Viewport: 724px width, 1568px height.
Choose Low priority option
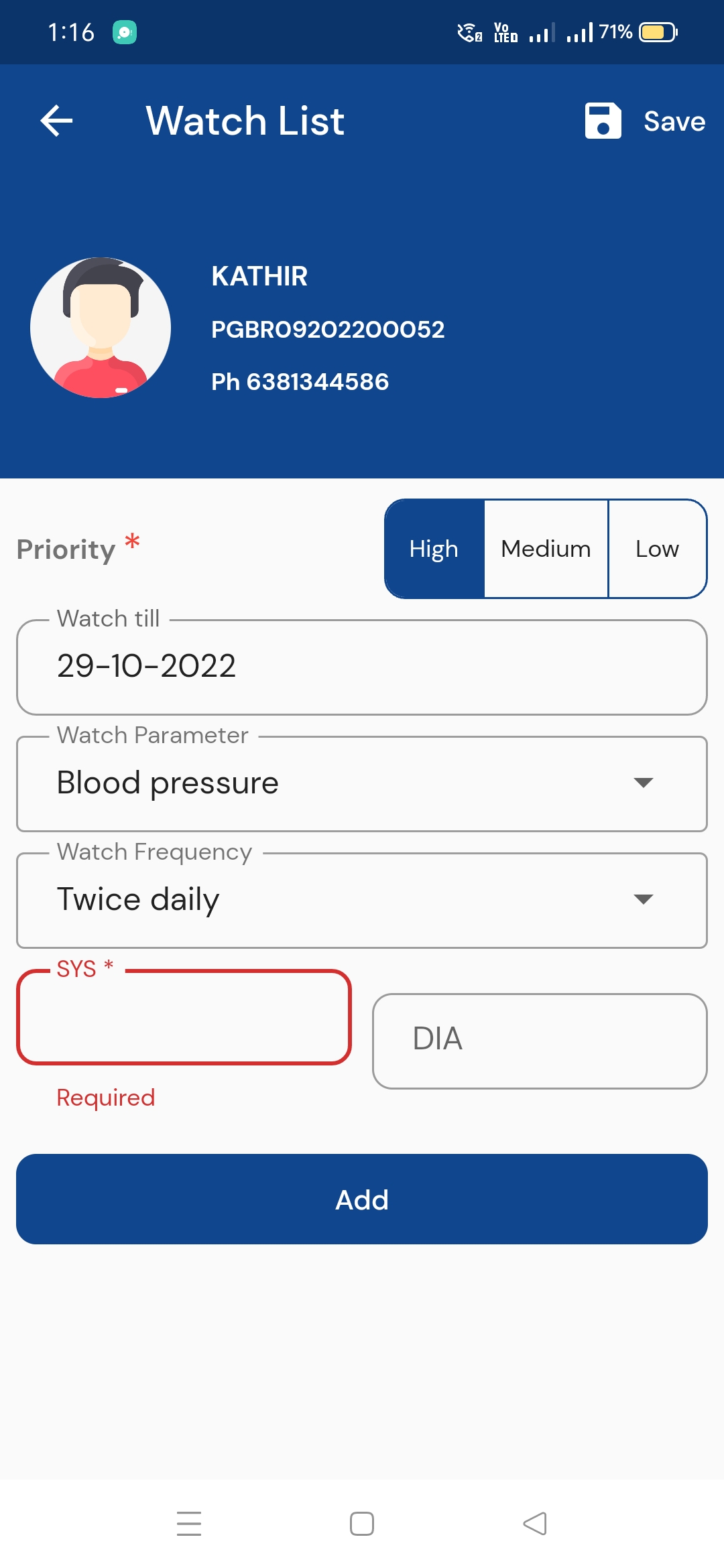point(657,549)
